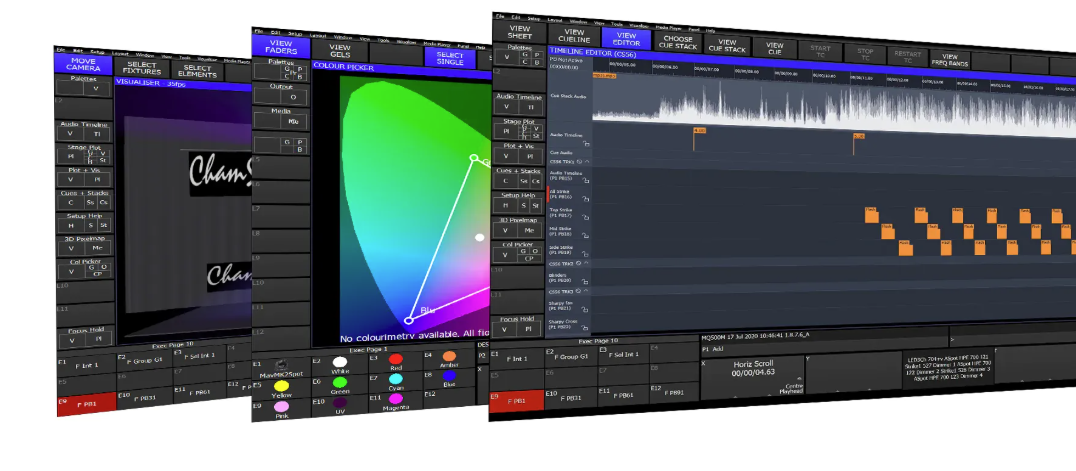This screenshot has height=471, width=1076.
Task: Pick the Blue colour swatch
Action: pyautogui.click(x=449, y=376)
